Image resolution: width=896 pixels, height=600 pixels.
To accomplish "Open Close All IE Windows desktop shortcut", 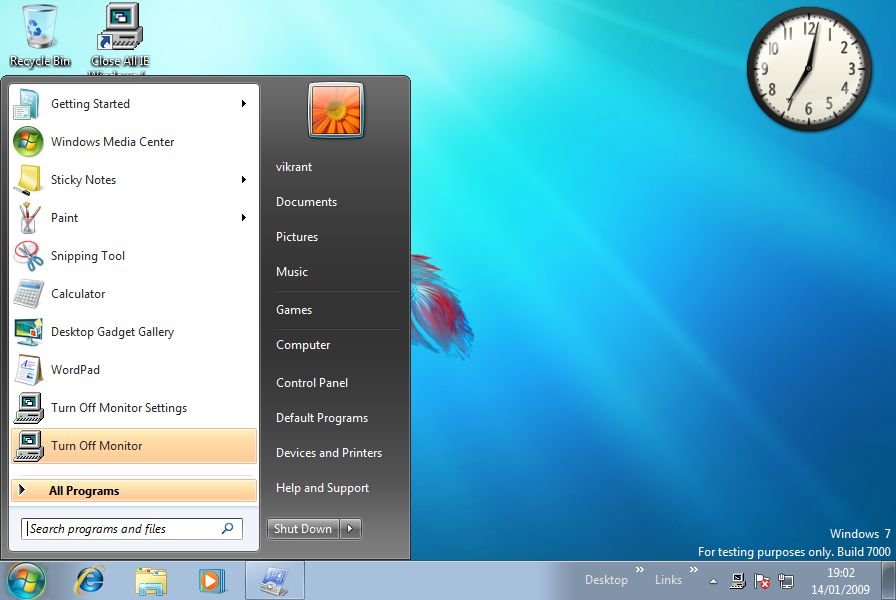I will (120, 39).
